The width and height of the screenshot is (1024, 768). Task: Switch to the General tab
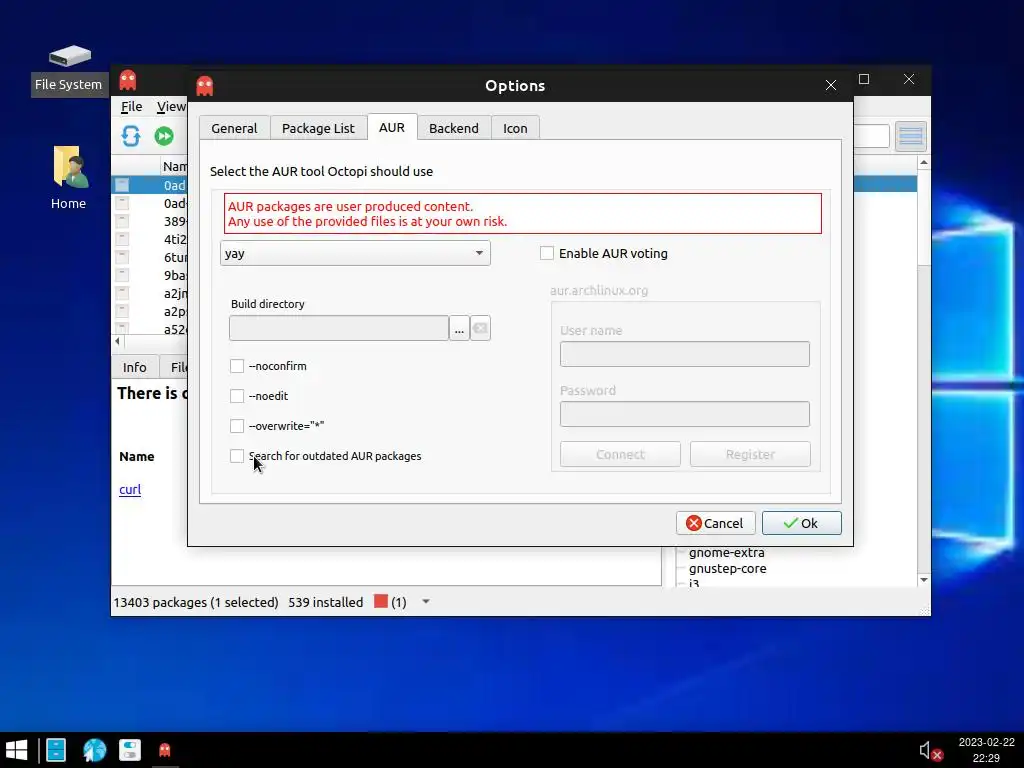234,128
